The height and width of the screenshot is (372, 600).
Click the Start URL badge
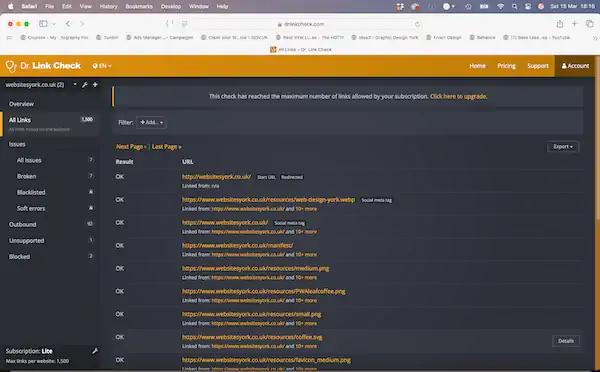266,177
